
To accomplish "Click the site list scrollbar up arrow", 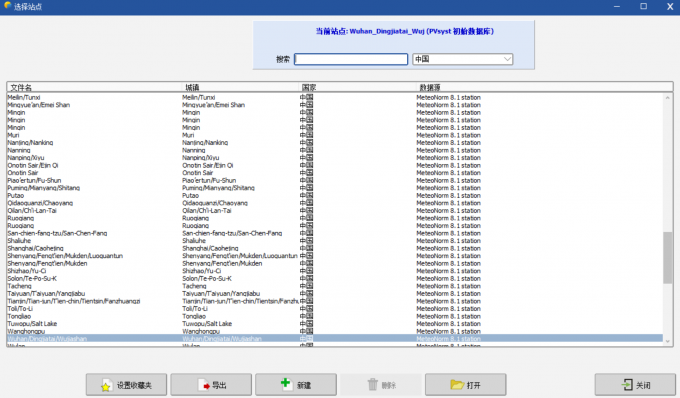I will (x=667, y=98).
